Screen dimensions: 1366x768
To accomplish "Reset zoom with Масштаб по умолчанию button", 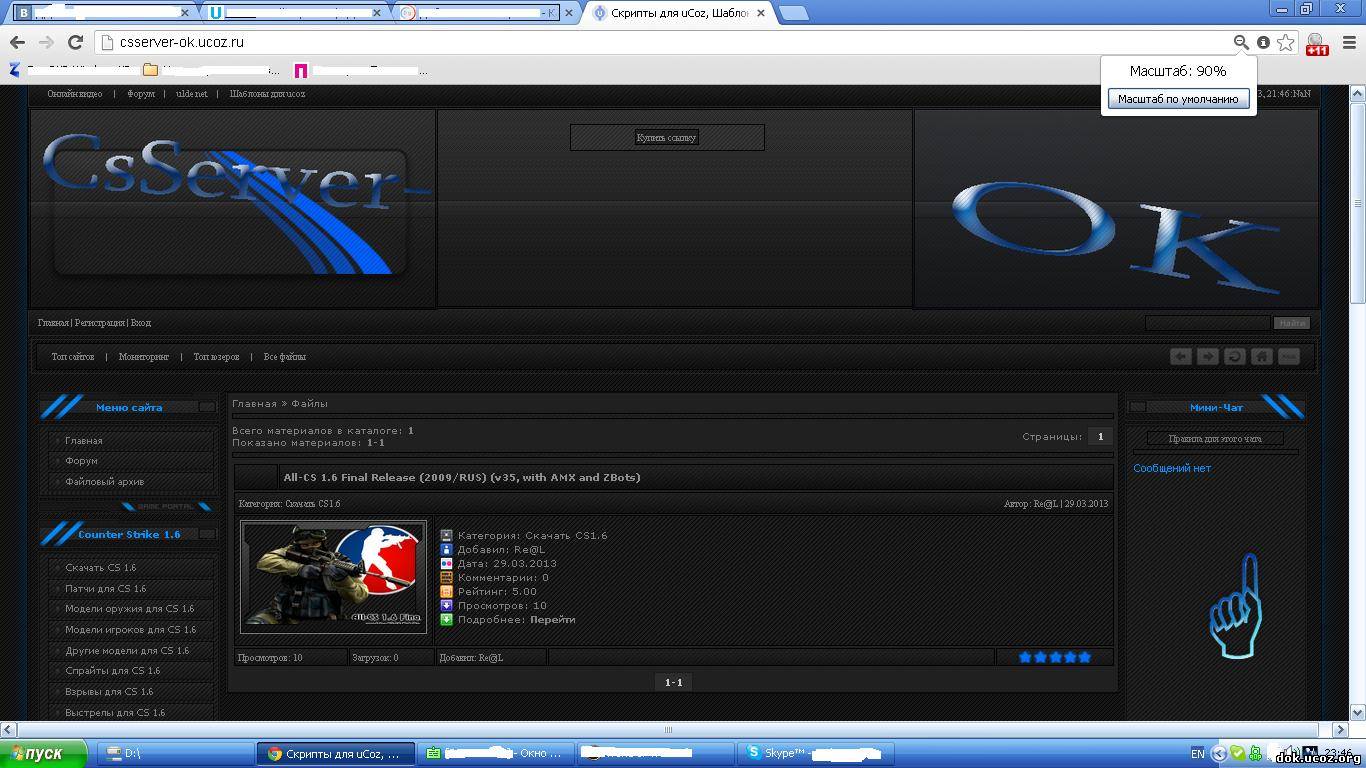I will [1178, 99].
